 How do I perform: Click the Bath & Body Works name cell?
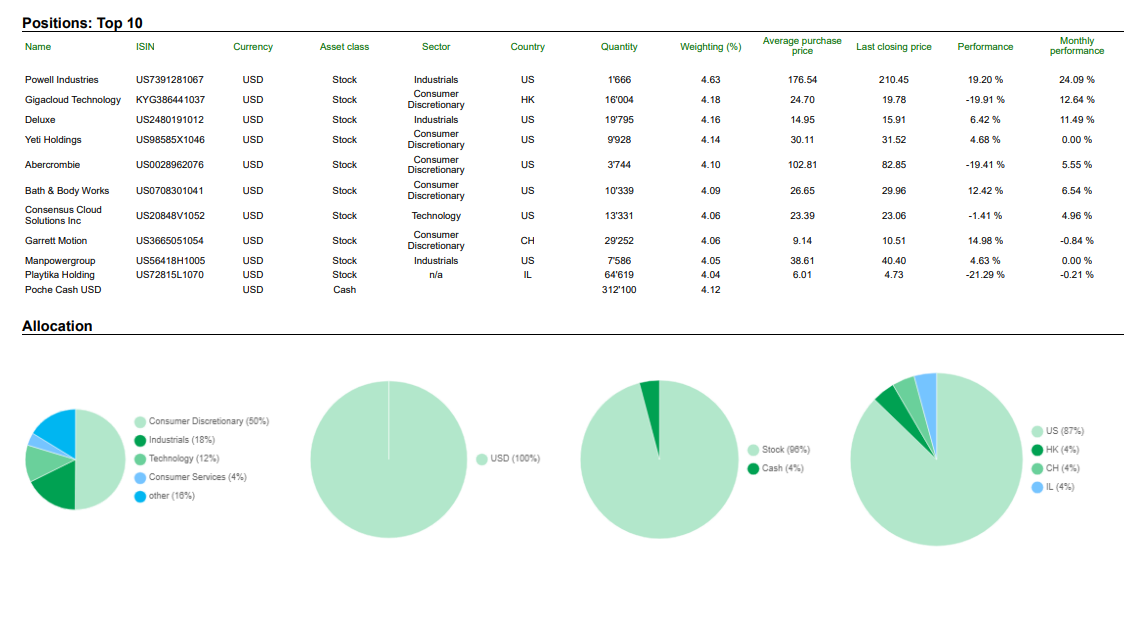[67, 191]
